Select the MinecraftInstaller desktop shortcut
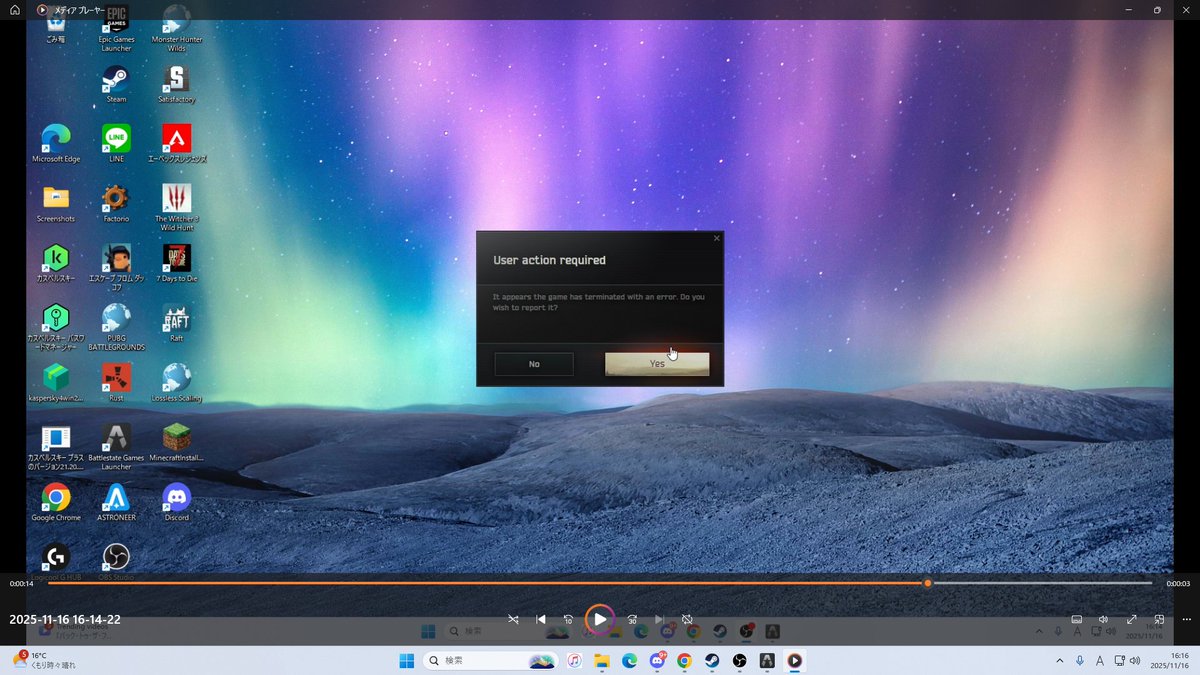The height and width of the screenshot is (675, 1200). tap(176, 442)
